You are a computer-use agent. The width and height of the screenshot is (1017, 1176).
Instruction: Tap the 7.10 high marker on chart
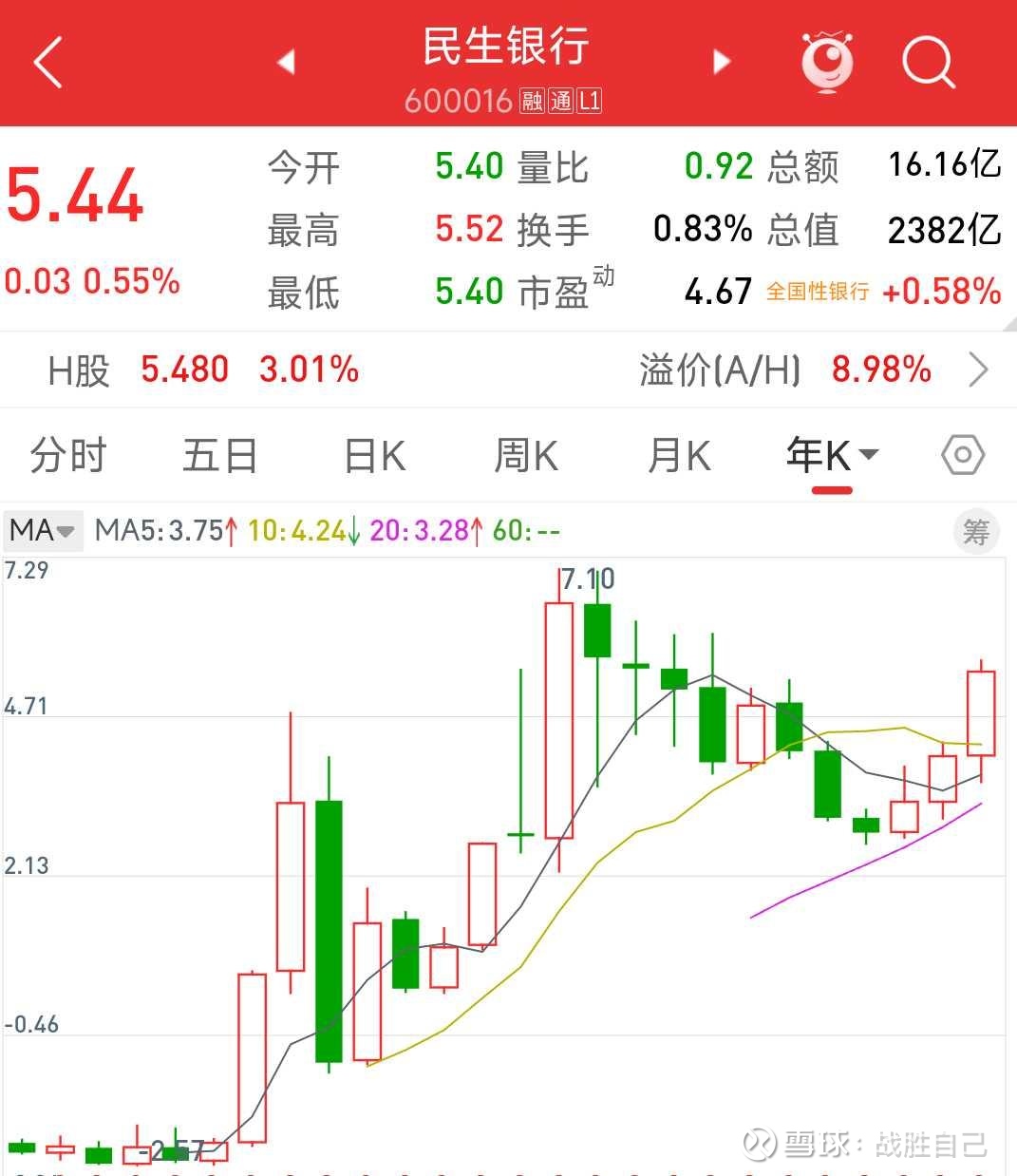588,579
